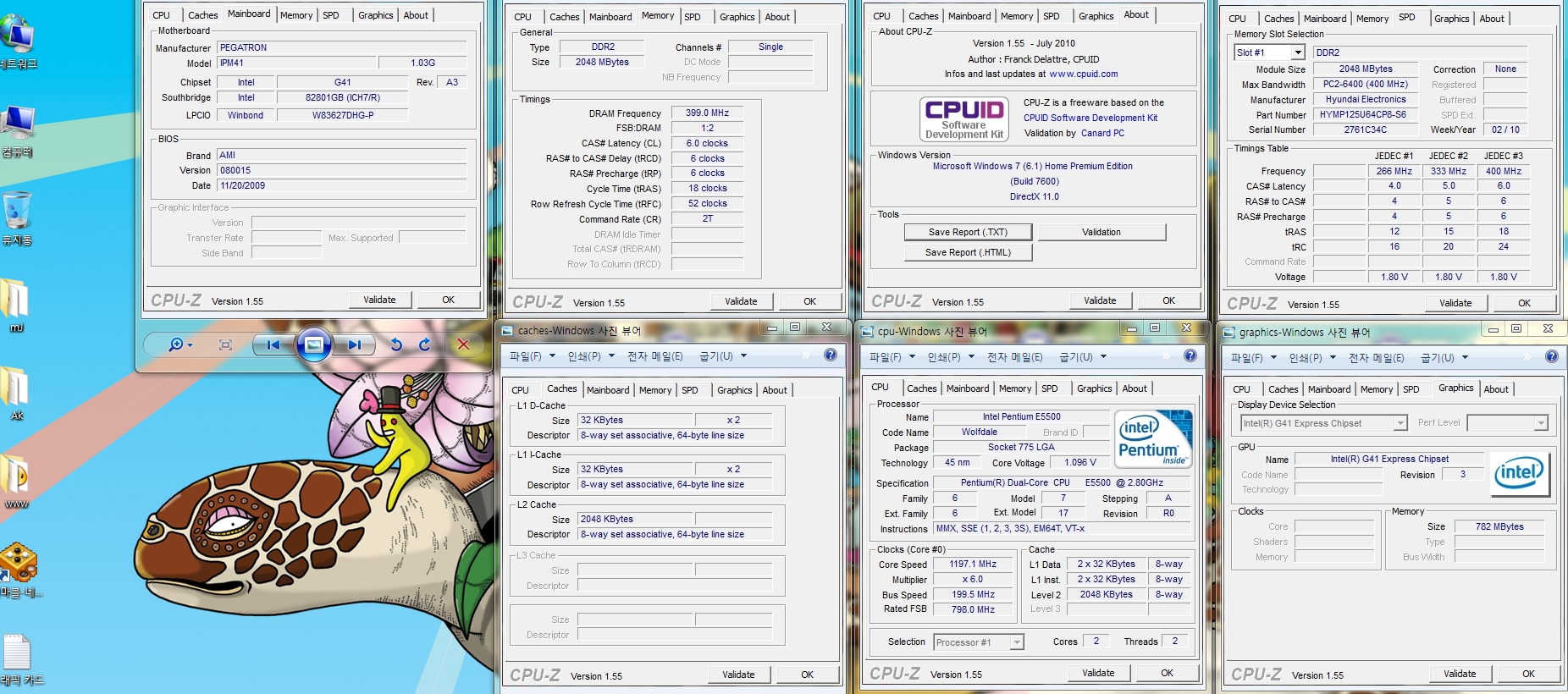Open the recycle bin desktop icon

click(x=17, y=218)
